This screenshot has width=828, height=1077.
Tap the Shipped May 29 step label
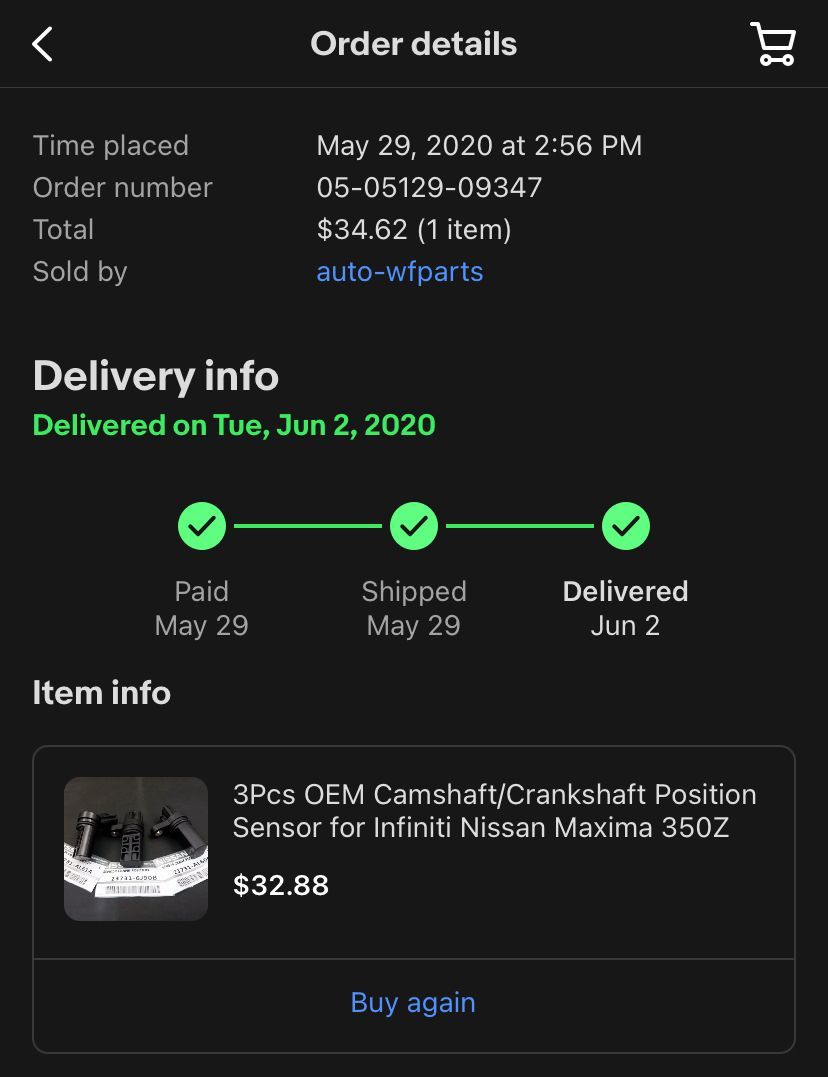[413, 608]
